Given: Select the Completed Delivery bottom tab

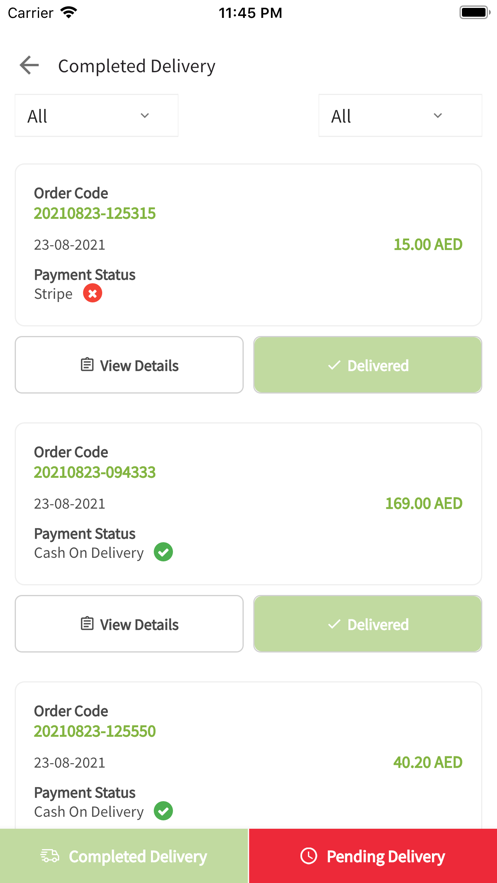Looking at the screenshot, I should 124,856.
